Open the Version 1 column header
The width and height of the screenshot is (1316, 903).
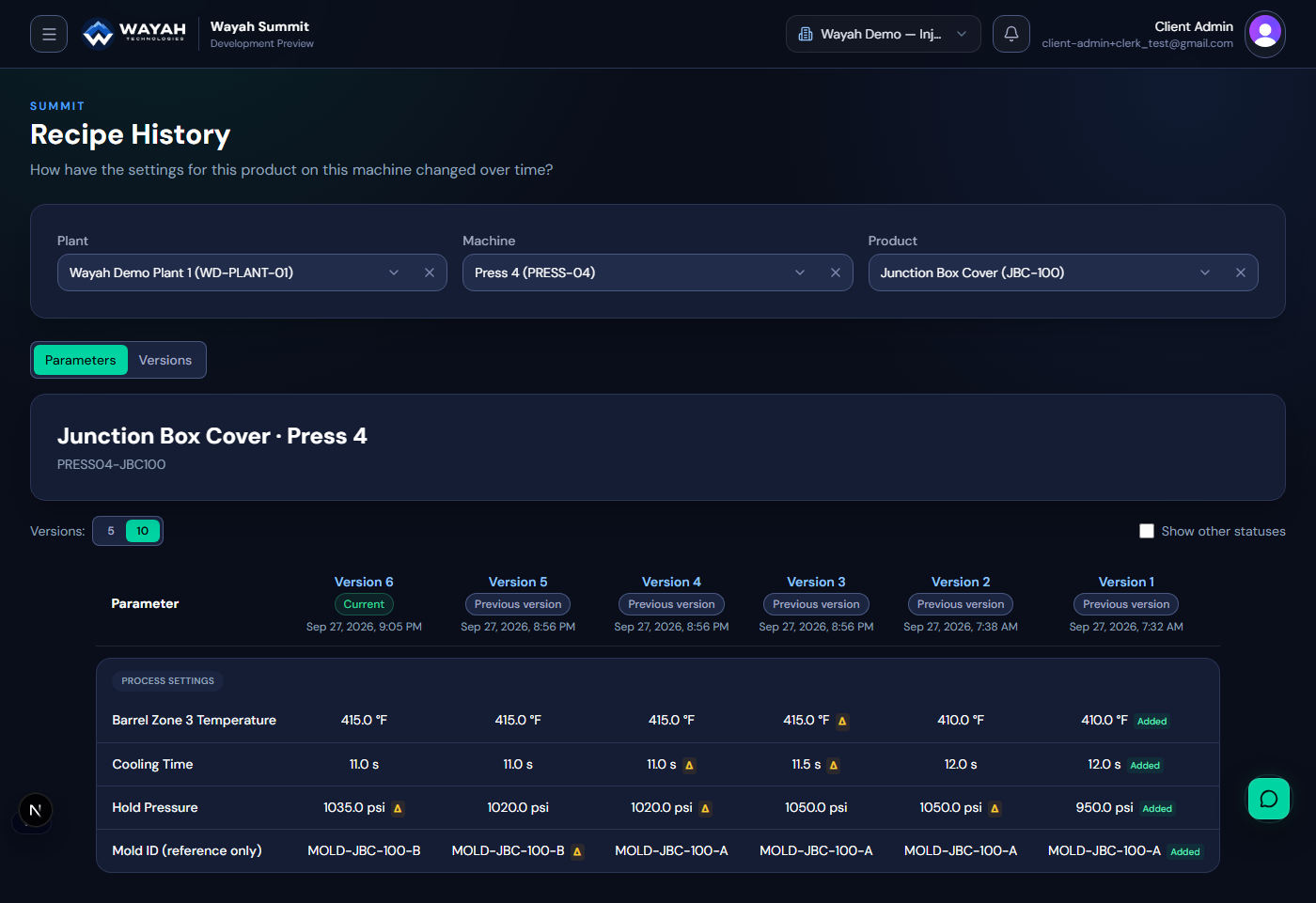pyautogui.click(x=1126, y=582)
